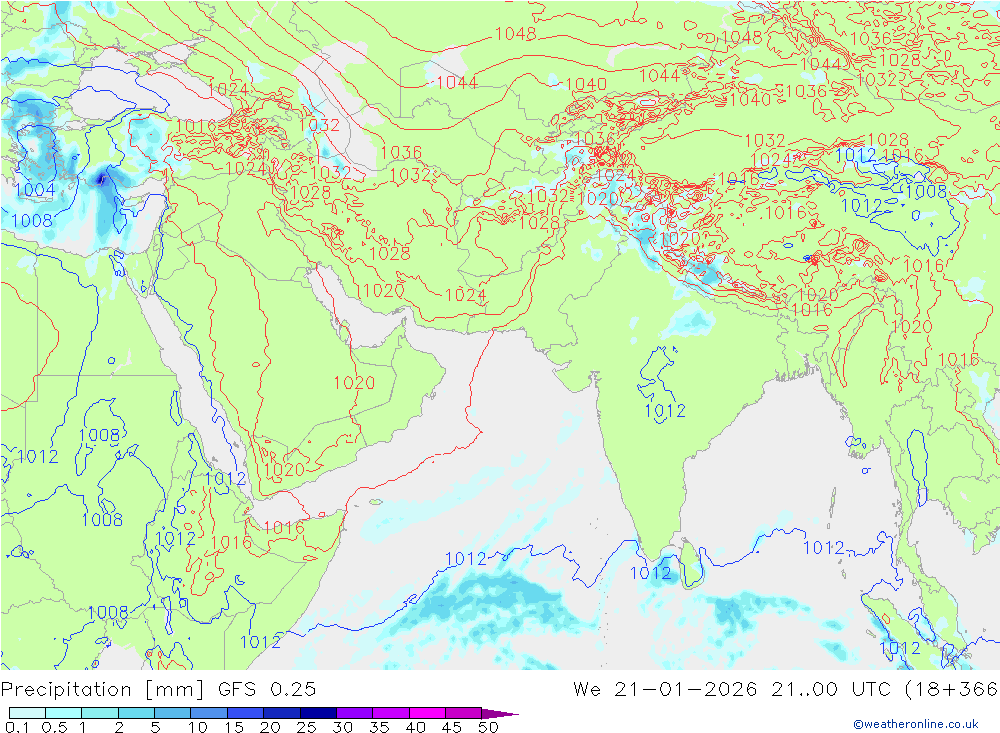Image resolution: width=1000 pixels, height=733 pixels.
Task: Click the '0.5' legend scale value
Action: tap(54, 727)
